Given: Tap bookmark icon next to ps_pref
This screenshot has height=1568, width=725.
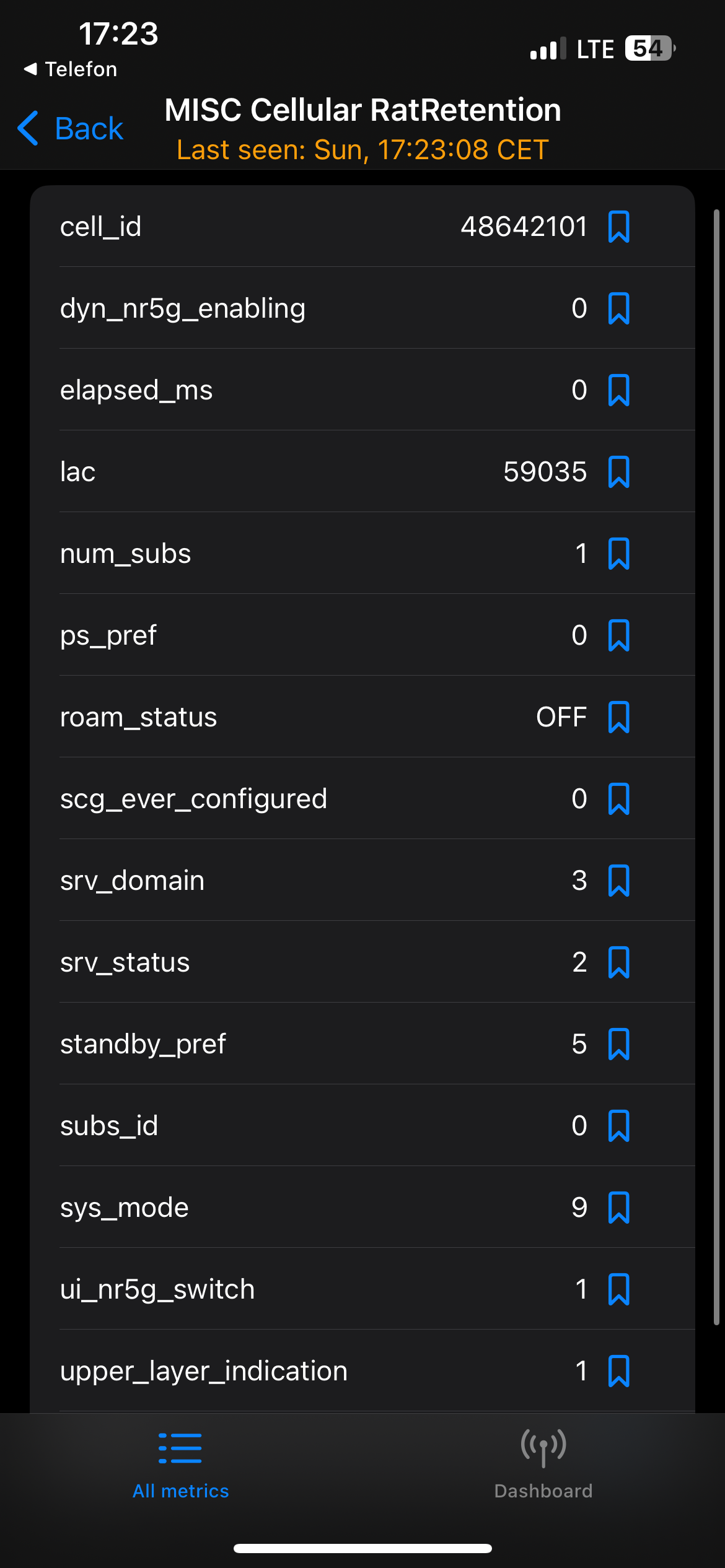Looking at the screenshot, I should point(618,635).
